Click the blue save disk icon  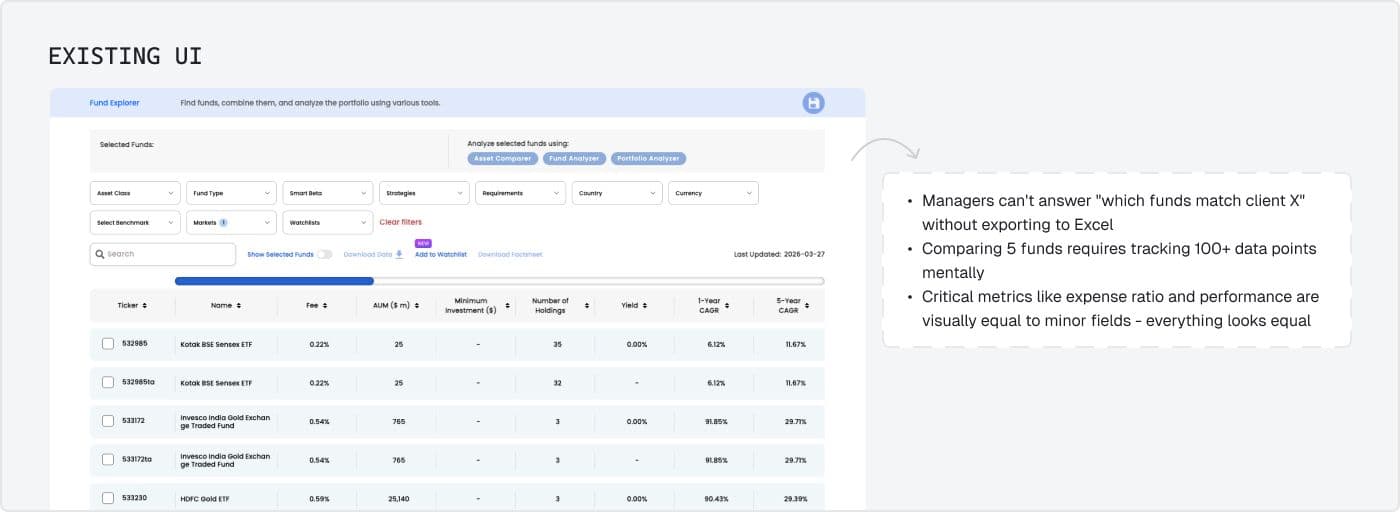click(x=814, y=103)
